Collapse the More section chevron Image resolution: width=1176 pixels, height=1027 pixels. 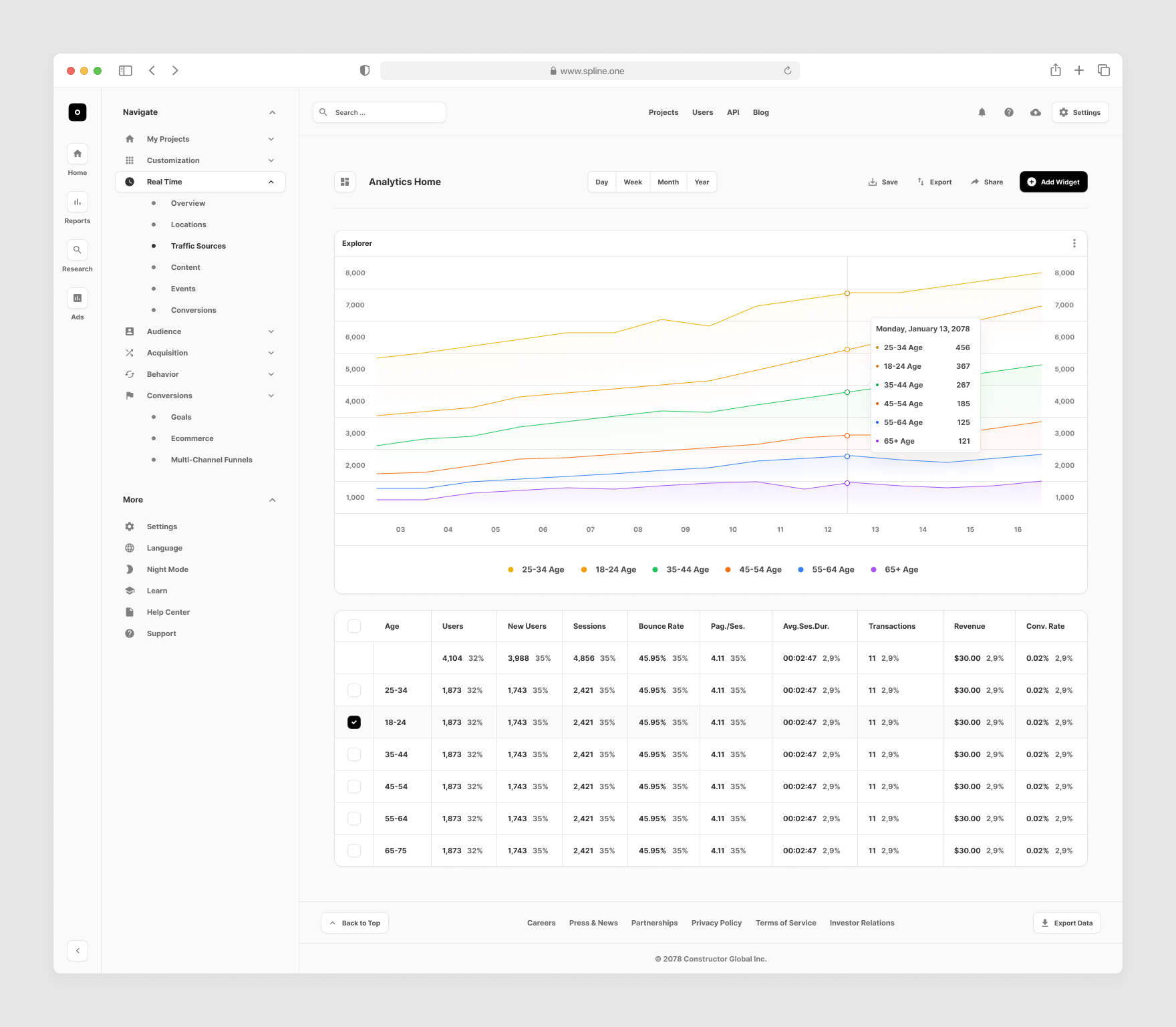pos(273,500)
